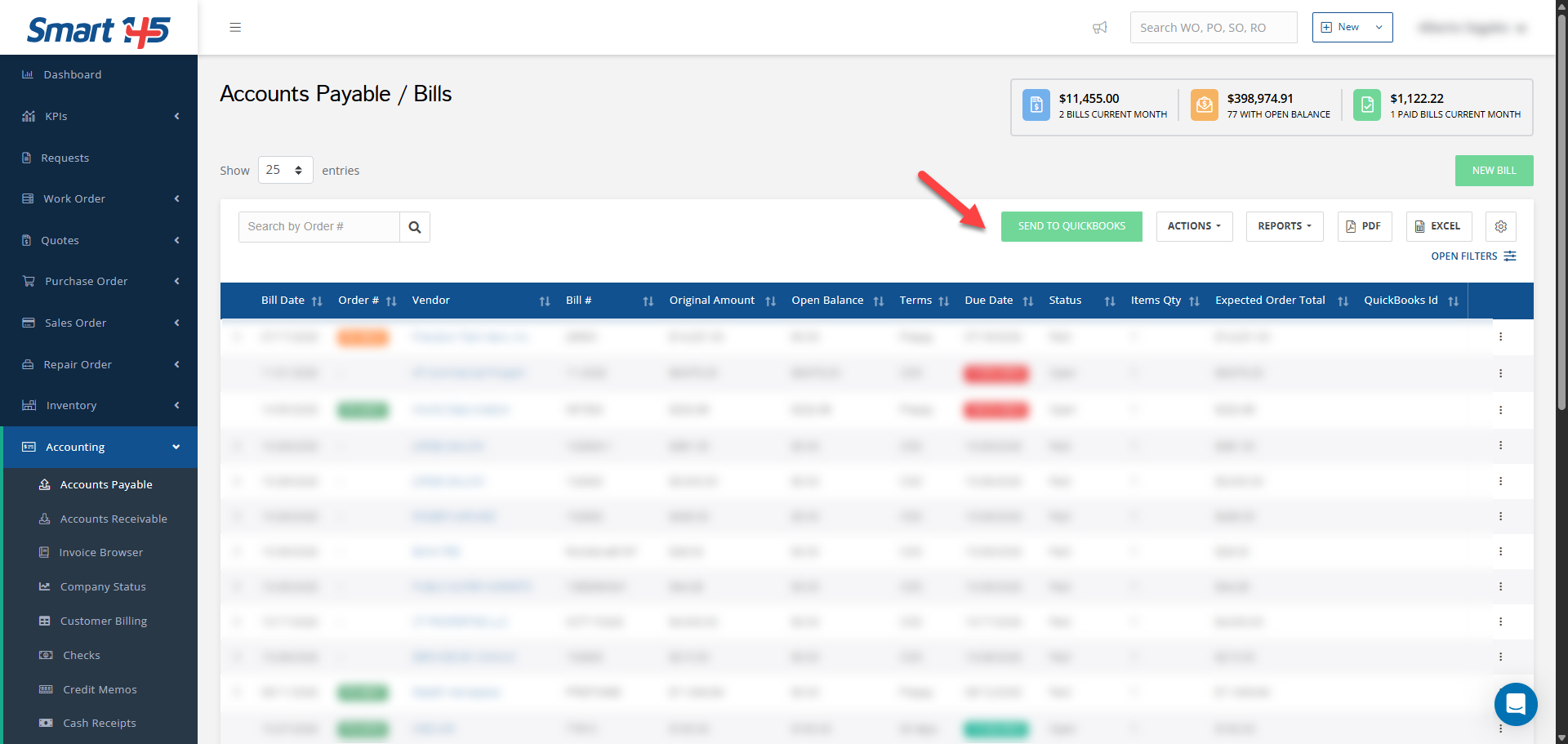Focus the Search by Order # field
Image resolution: width=1568 pixels, height=744 pixels.
[x=319, y=227]
